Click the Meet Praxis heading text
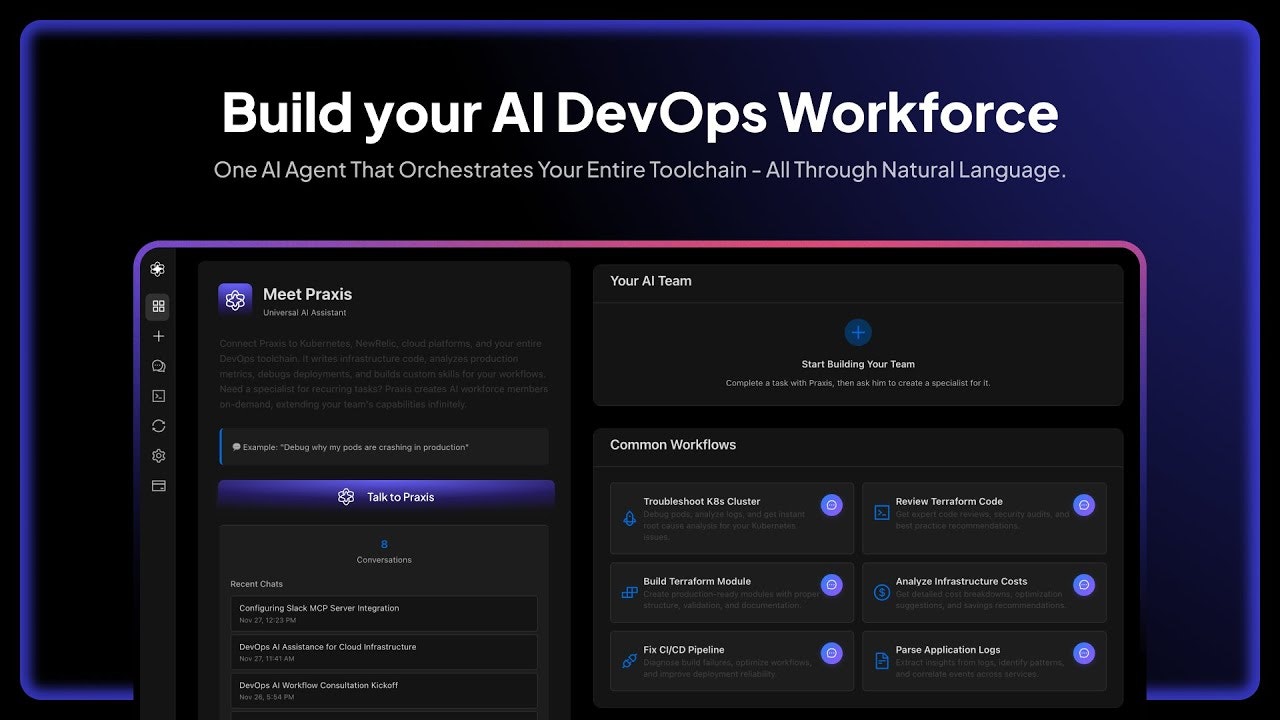The height and width of the screenshot is (720, 1280). coord(307,294)
